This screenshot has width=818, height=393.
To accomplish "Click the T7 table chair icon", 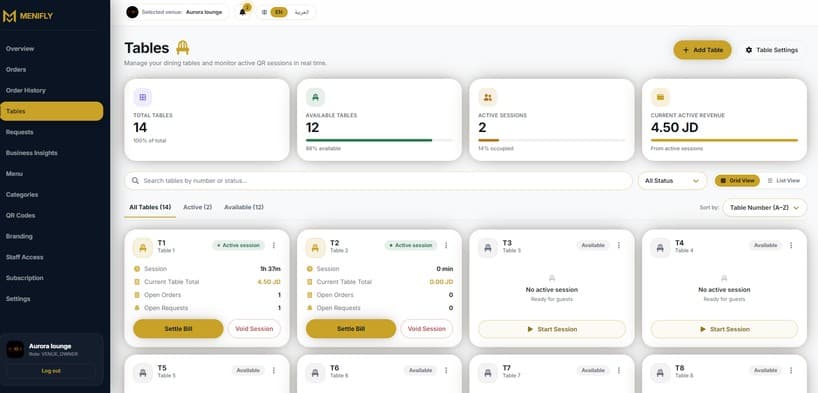I will (488, 373).
